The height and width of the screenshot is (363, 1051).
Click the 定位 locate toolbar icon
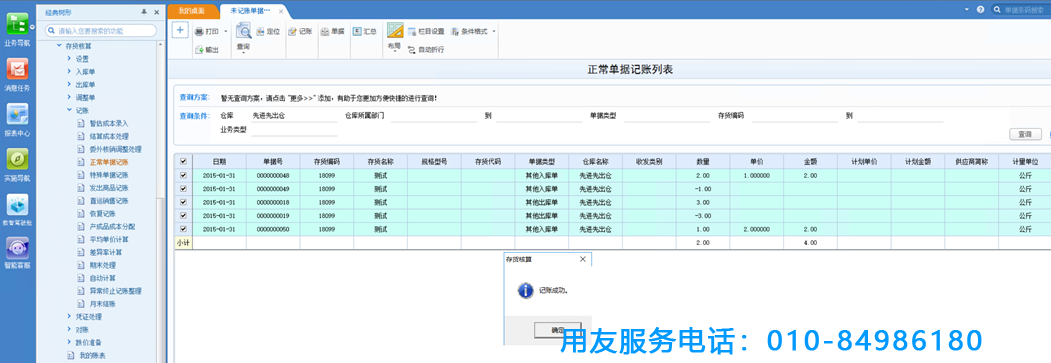(261, 31)
